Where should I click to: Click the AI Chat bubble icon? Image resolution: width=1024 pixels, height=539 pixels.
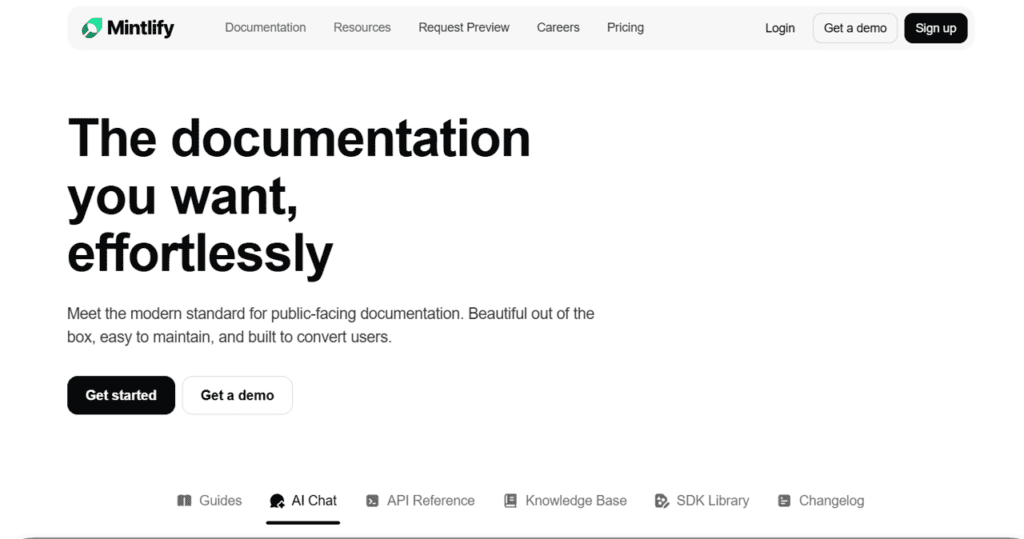(x=277, y=501)
